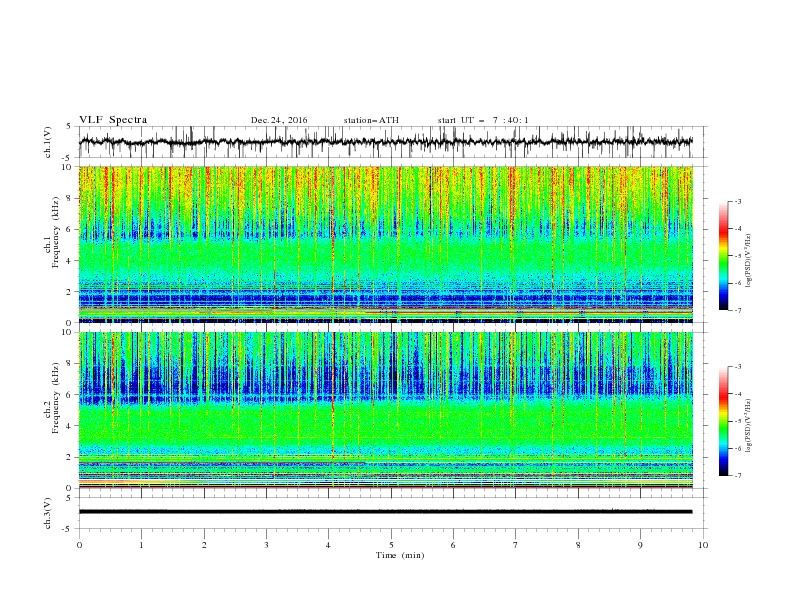Click the "ch.2 Frequency (kHz)" axis label
Viewport: 792px width, 612px height.
click(52, 398)
